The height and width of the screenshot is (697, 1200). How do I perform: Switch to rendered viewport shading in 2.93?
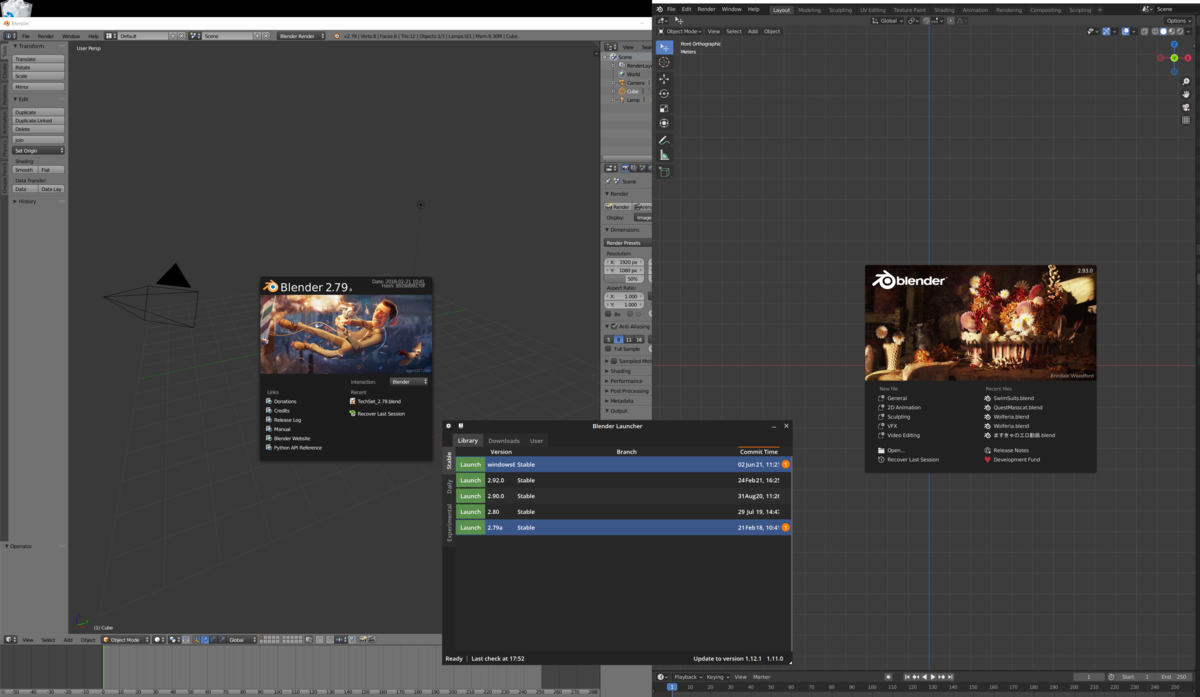click(1180, 31)
